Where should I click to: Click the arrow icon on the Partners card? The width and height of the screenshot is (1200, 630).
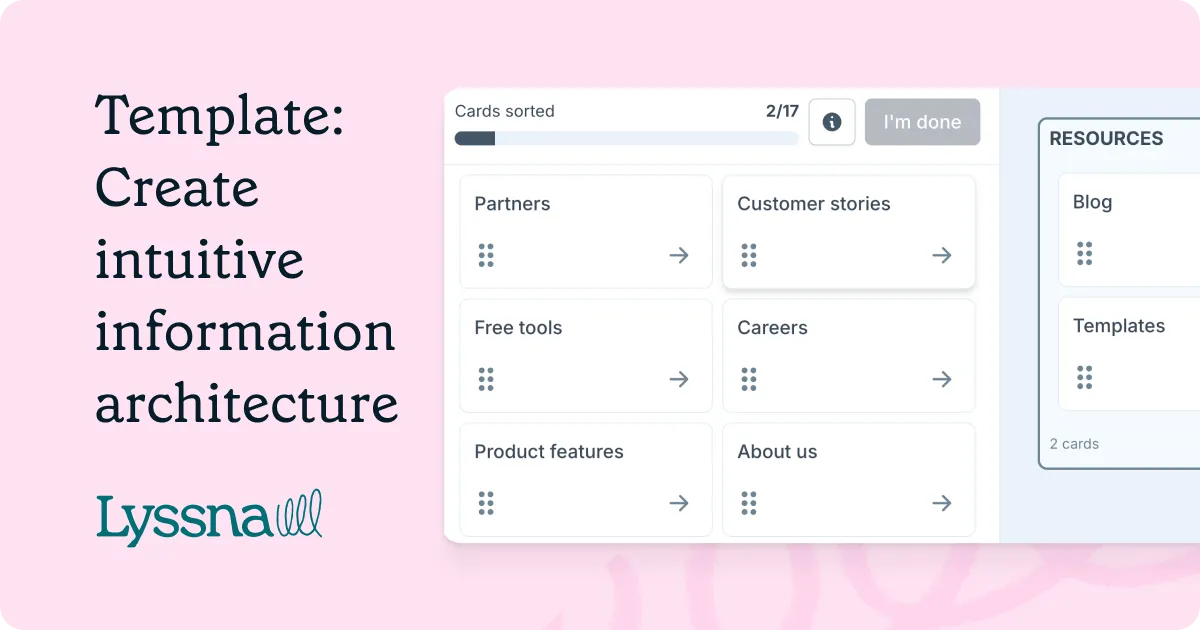pyautogui.click(x=679, y=255)
